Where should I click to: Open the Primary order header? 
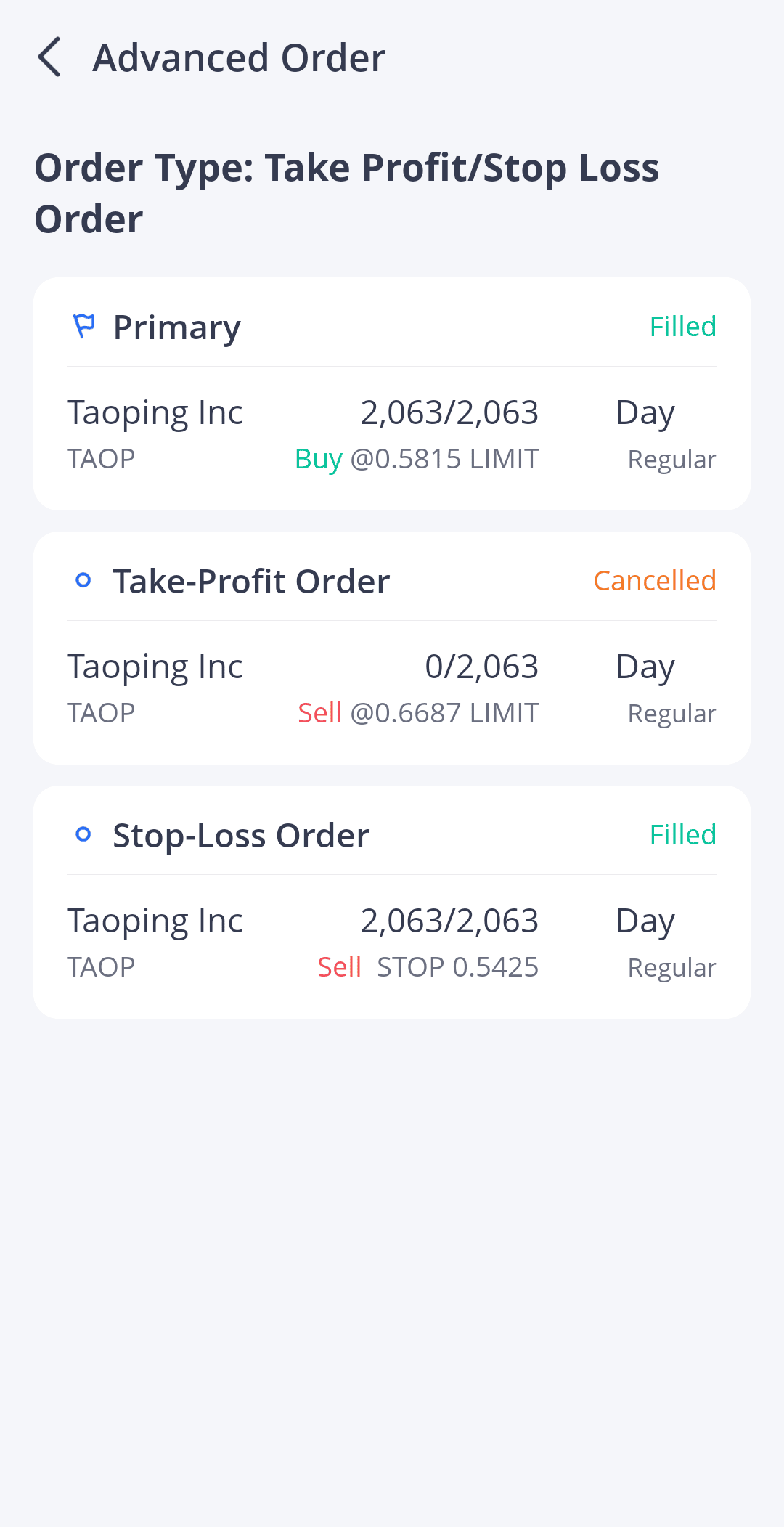click(176, 327)
